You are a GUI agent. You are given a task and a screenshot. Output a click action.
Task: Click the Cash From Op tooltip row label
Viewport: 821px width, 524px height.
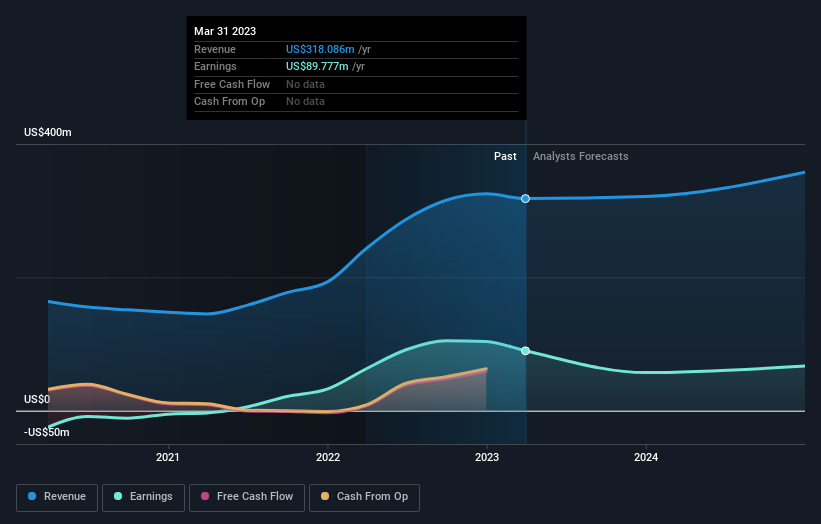pos(229,102)
